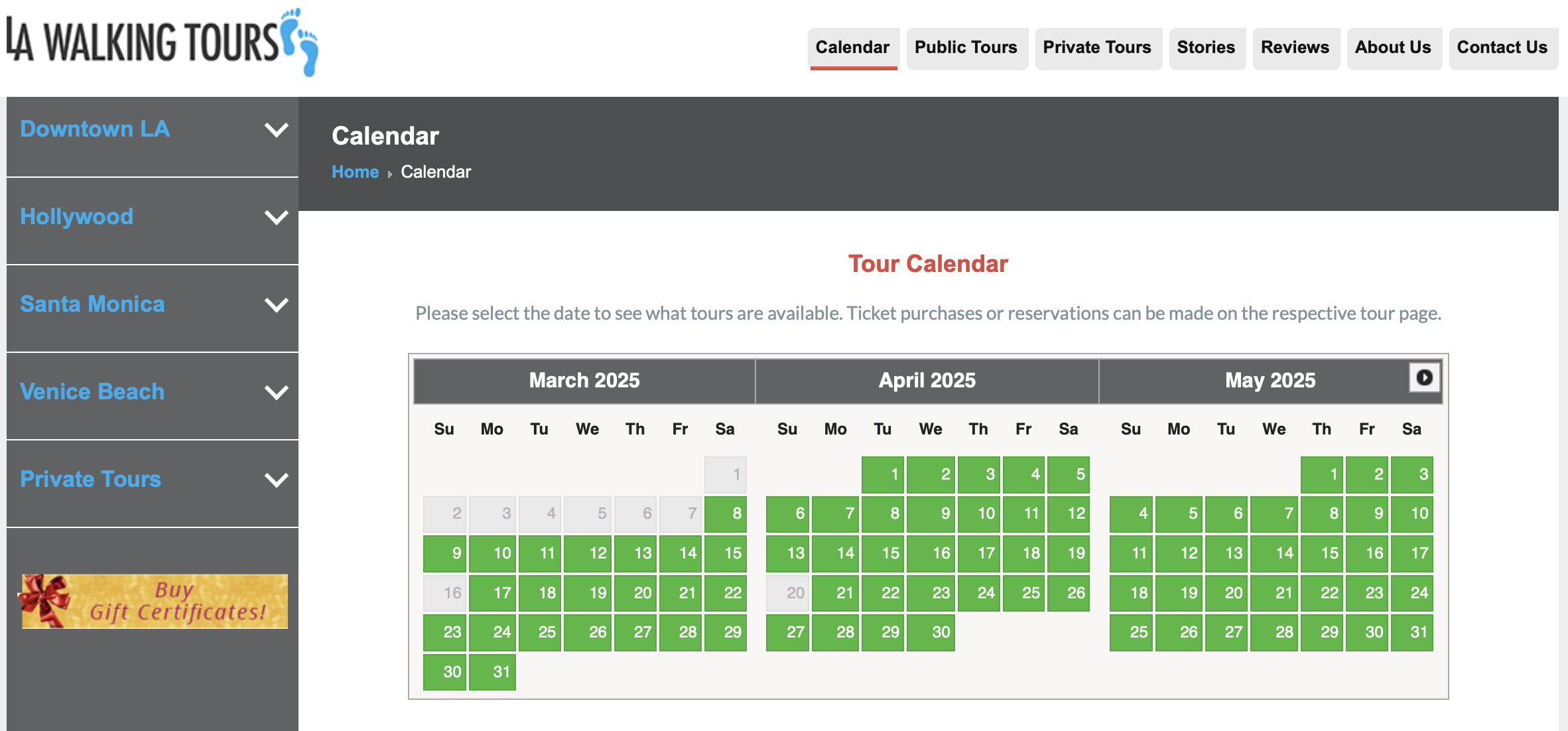Viewport: 1568px width, 731px height.
Task: Click the Home breadcrumb link
Action: [355, 172]
